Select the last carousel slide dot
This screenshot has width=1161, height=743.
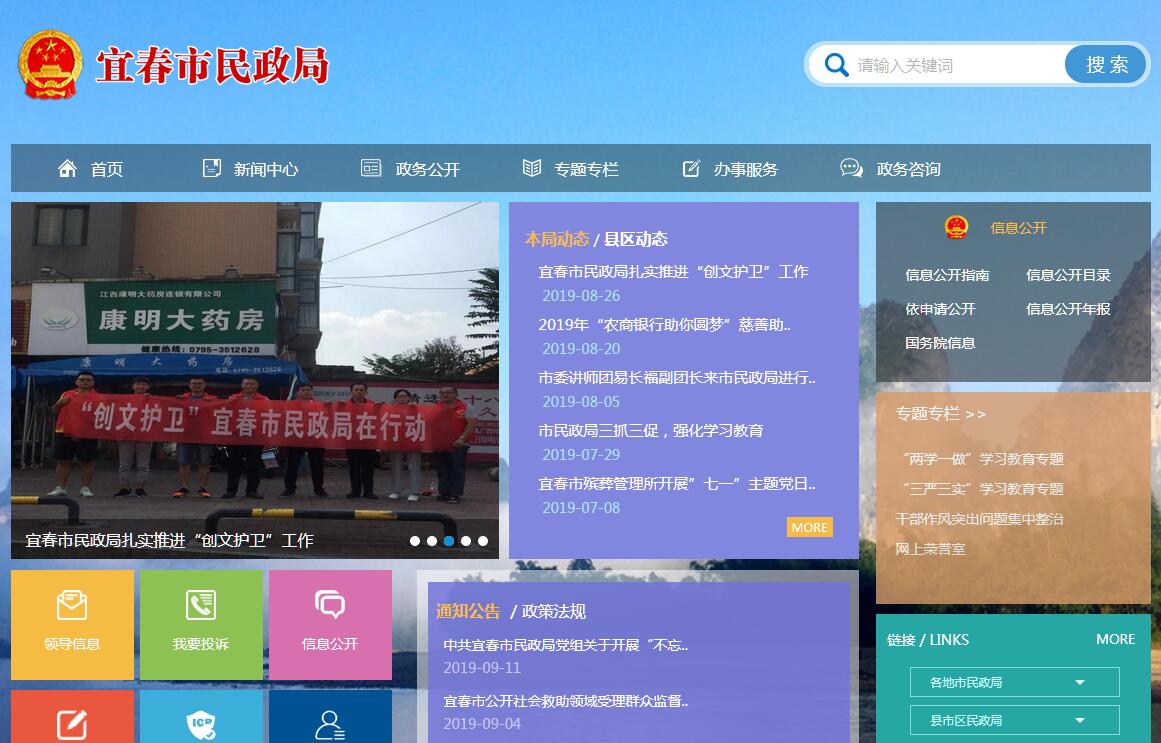[x=483, y=541]
